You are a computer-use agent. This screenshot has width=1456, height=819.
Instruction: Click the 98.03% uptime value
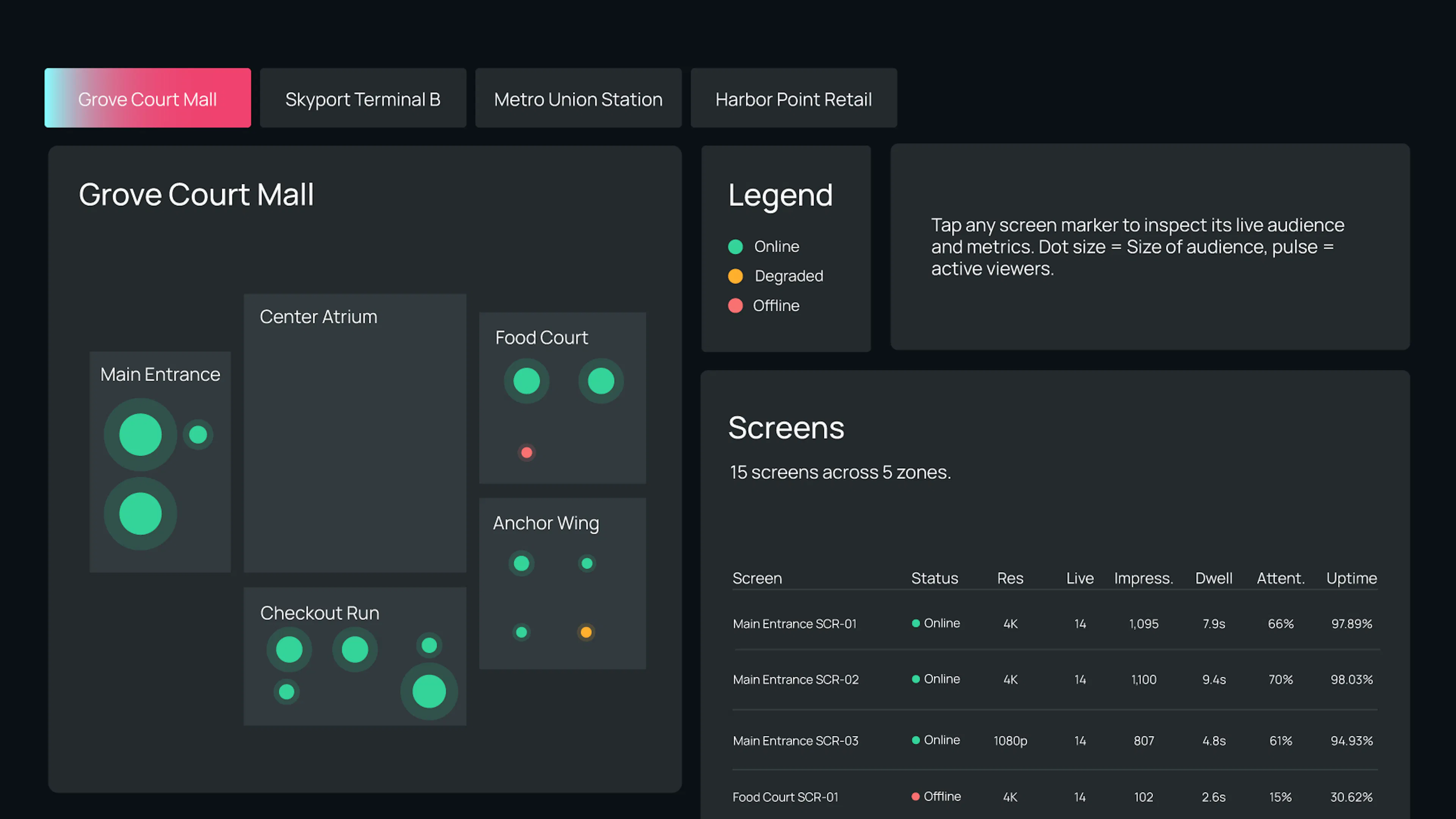click(x=1351, y=680)
